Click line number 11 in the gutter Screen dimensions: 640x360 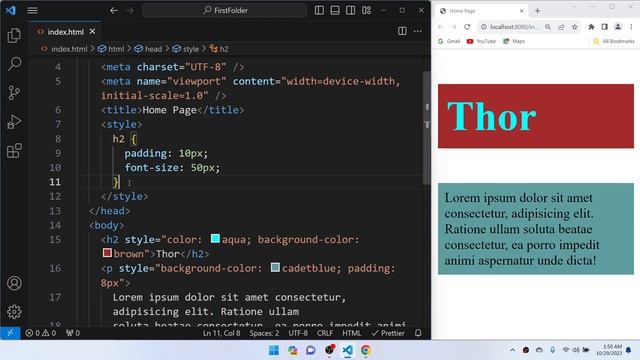(x=55, y=182)
